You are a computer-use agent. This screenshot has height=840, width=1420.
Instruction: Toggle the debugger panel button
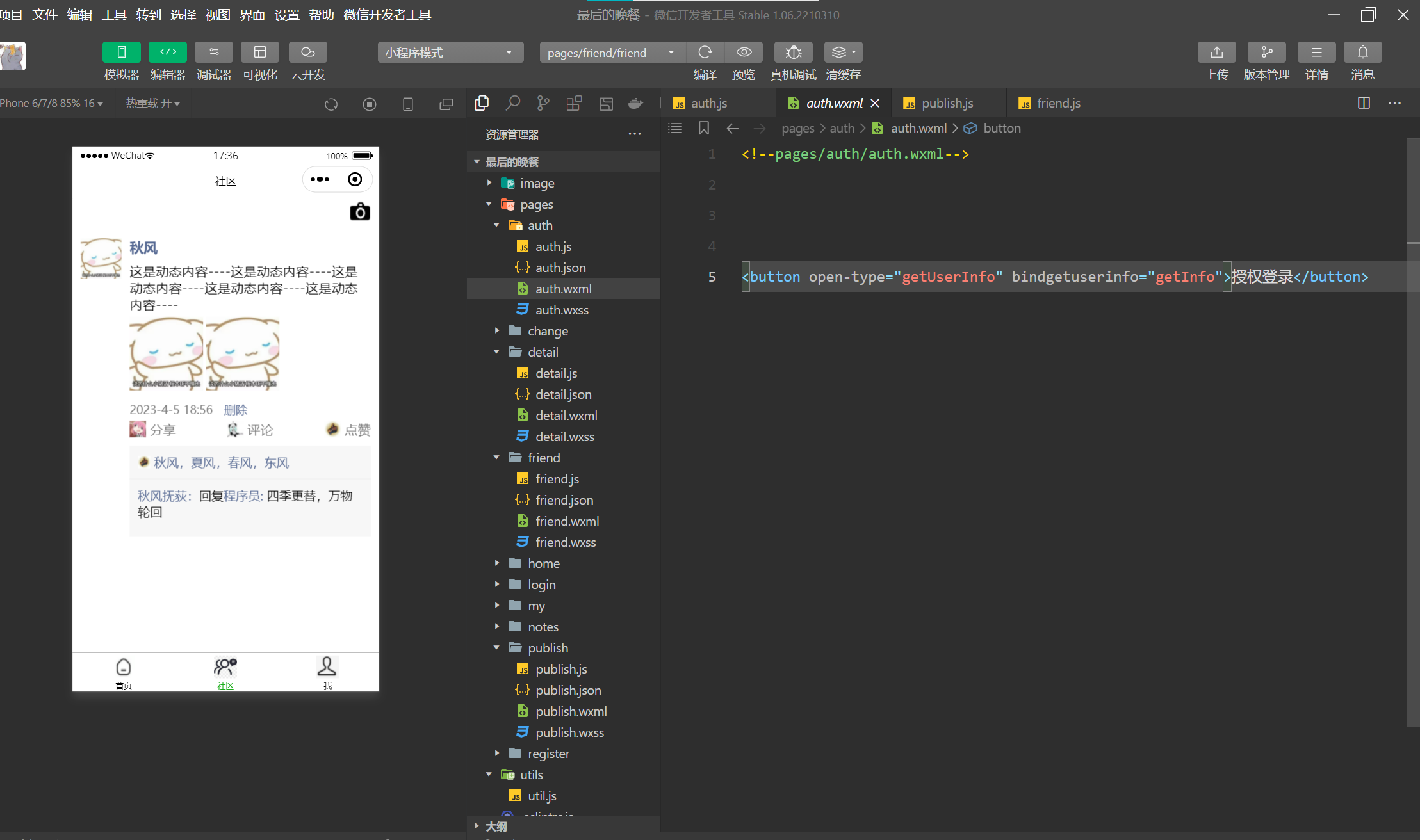coord(213,52)
